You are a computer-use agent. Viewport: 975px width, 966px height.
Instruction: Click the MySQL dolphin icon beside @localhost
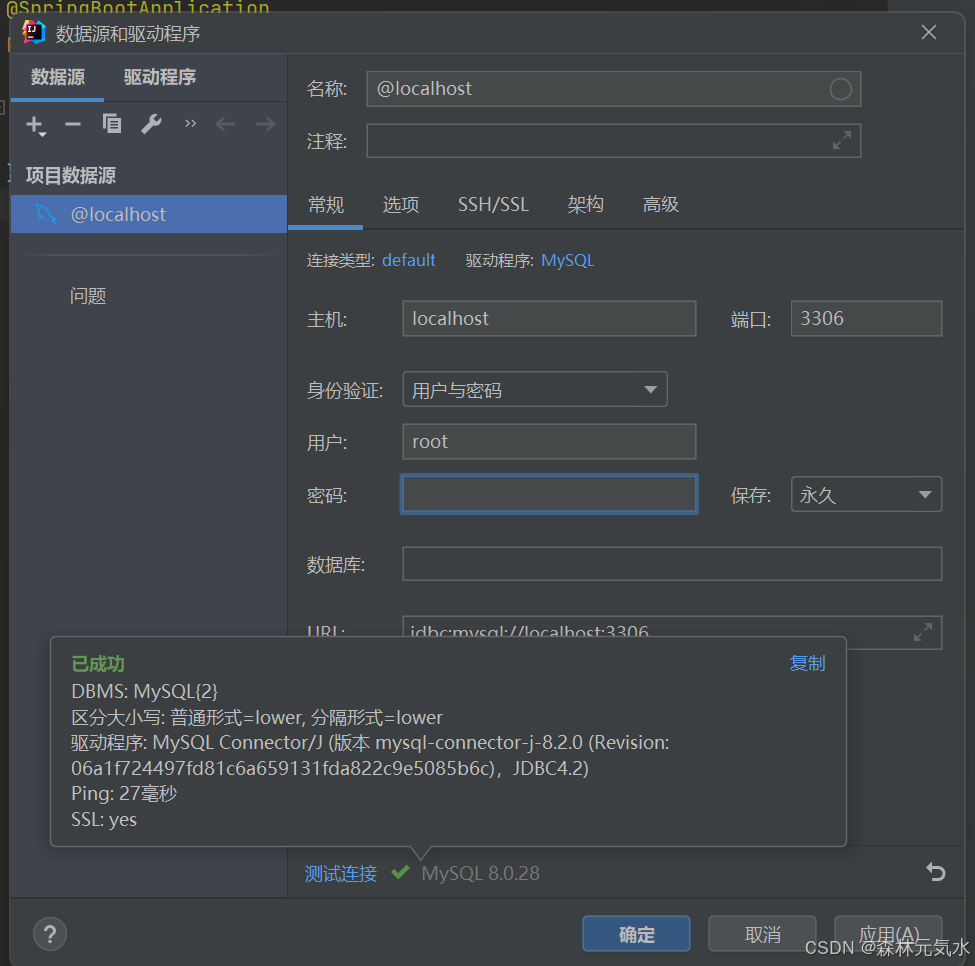pyautogui.click(x=45, y=214)
